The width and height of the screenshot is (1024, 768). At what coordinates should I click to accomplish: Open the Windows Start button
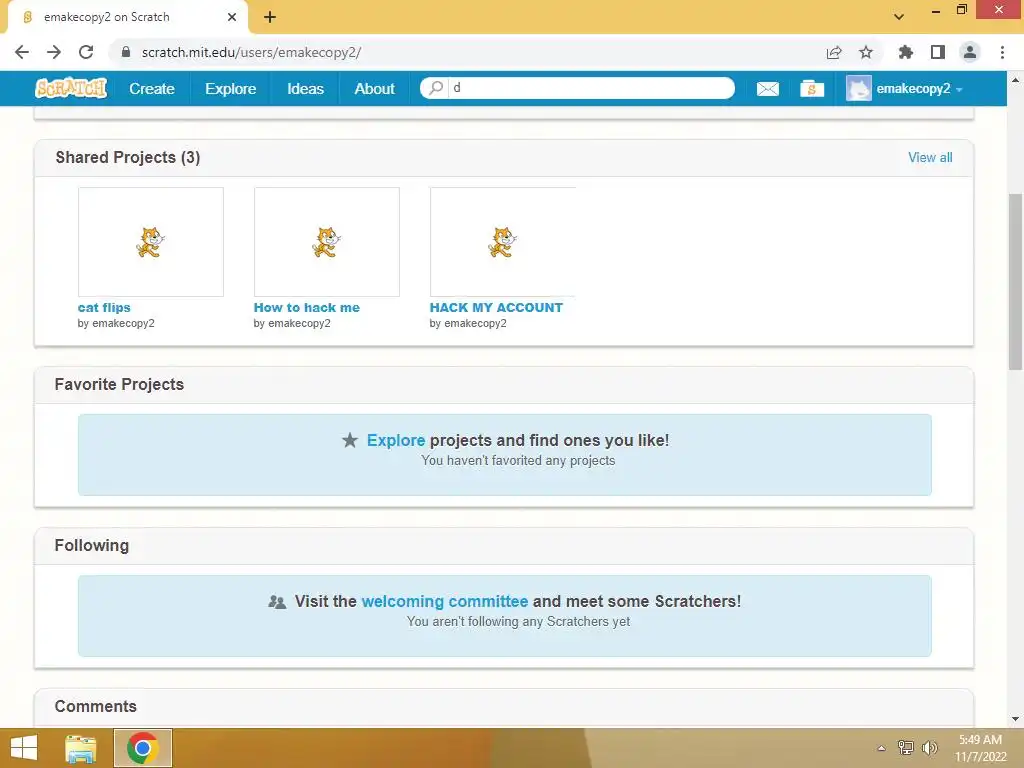[x=24, y=748]
